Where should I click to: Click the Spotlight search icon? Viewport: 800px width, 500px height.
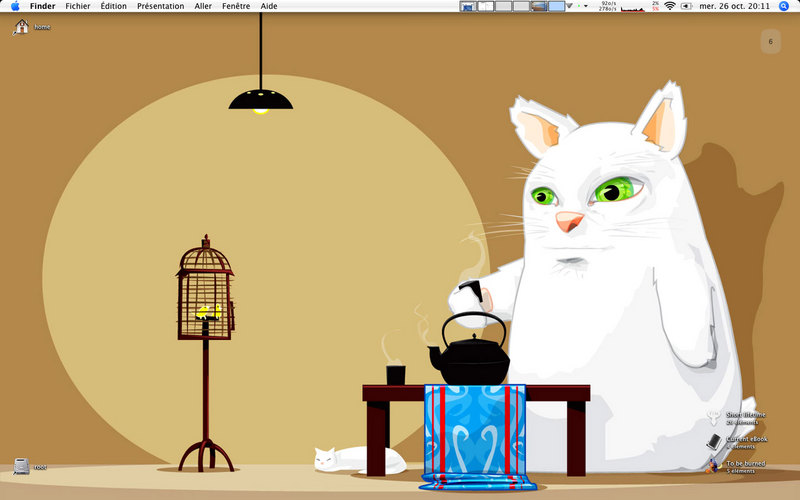[x=784, y=6]
